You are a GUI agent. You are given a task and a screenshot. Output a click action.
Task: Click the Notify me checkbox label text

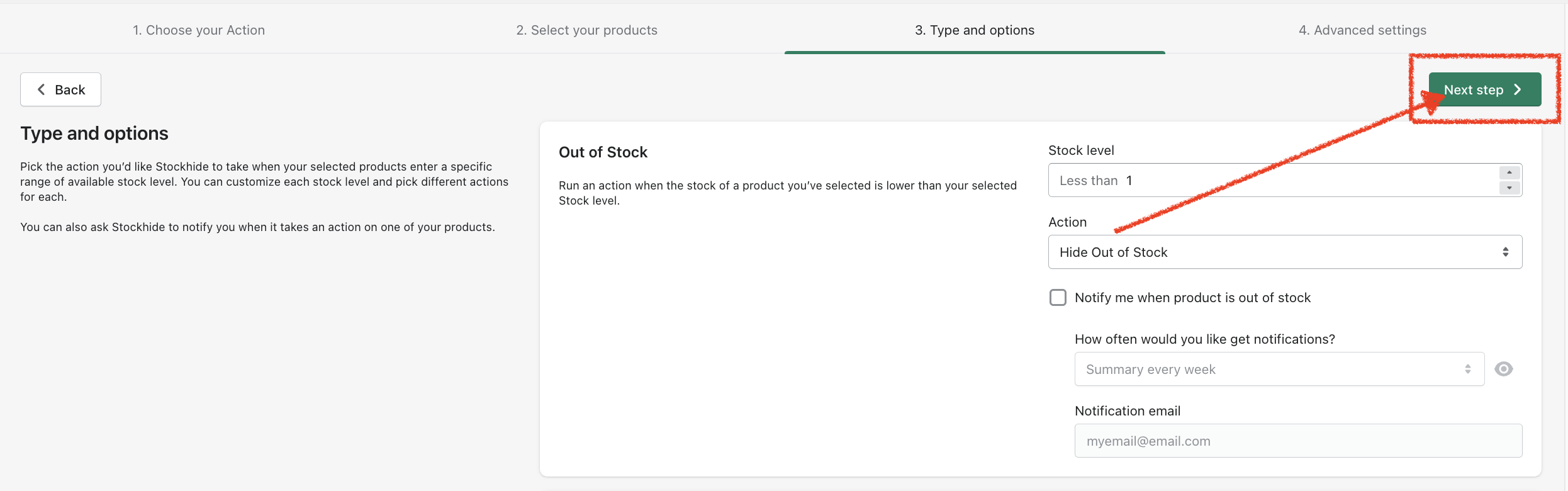click(x=1192, y=298)
